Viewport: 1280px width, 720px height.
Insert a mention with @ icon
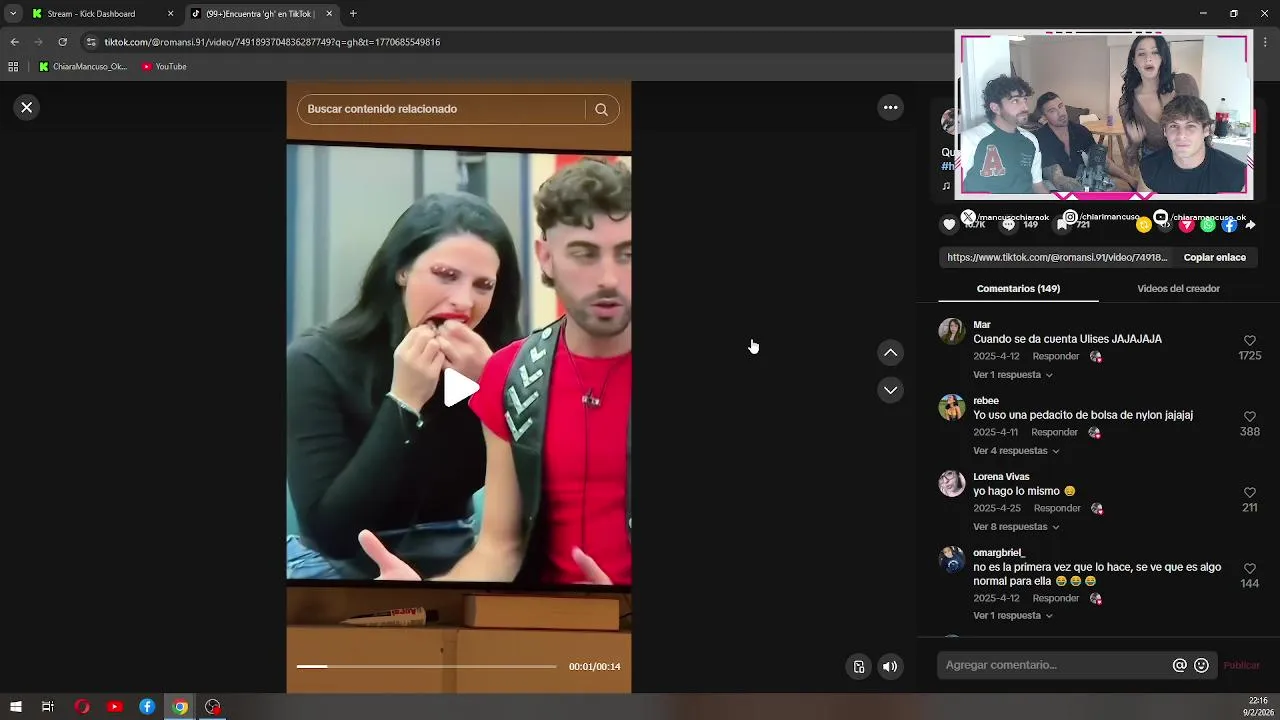tap(1179, 665)
